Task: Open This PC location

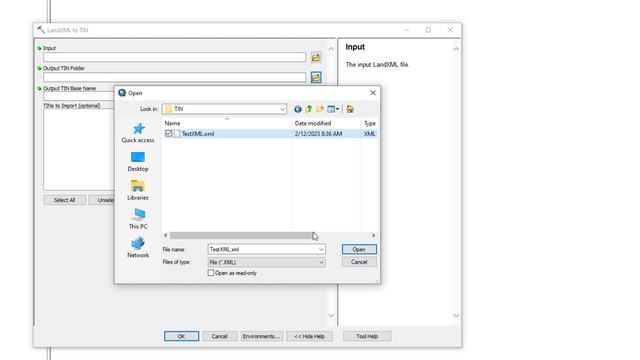Action: click(138, 219)
